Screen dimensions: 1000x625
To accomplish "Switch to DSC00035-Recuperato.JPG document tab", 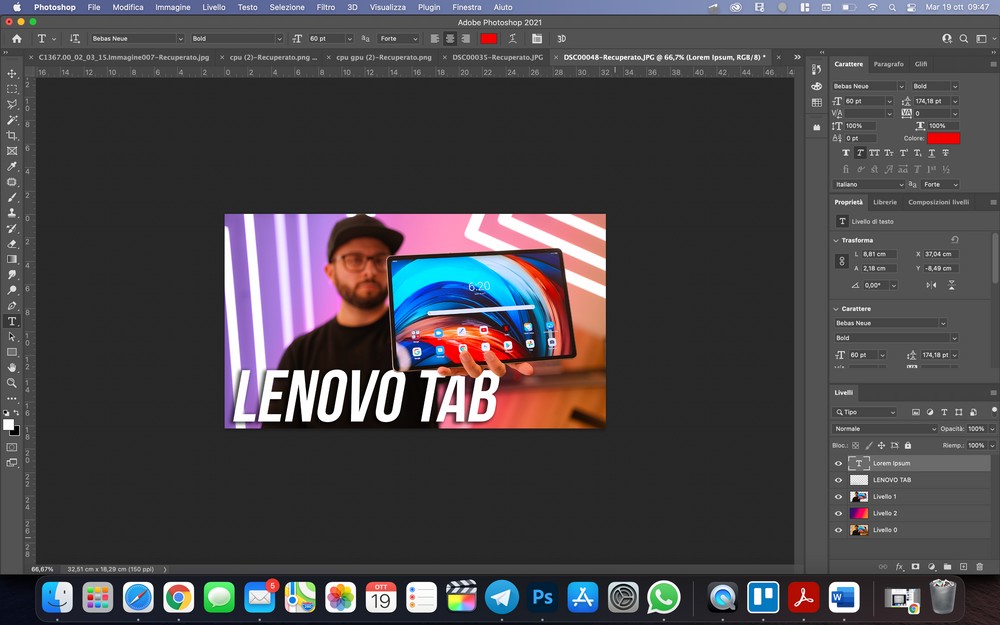I will pyautogui.click(x=497, y=57).
